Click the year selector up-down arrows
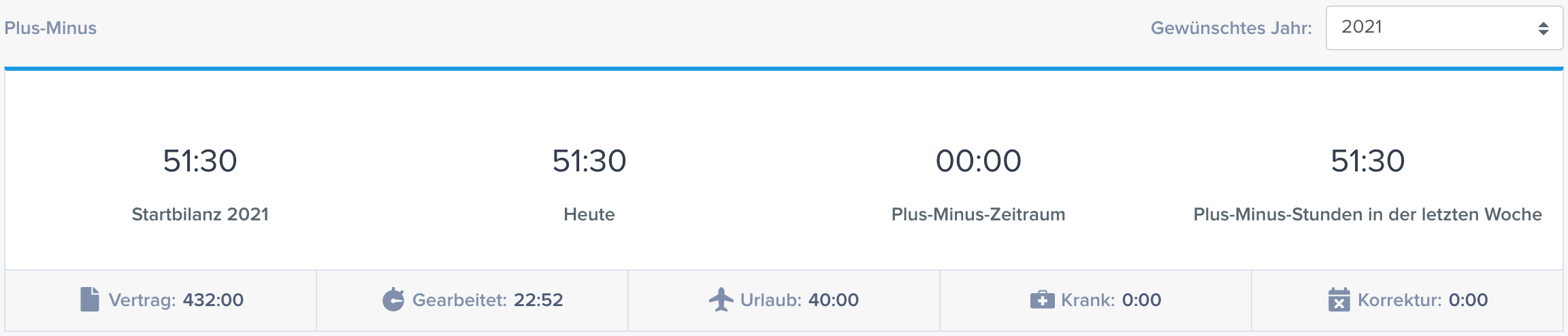The height and width of the screenshot is (336, 1568). click(x=1543, y=28)
